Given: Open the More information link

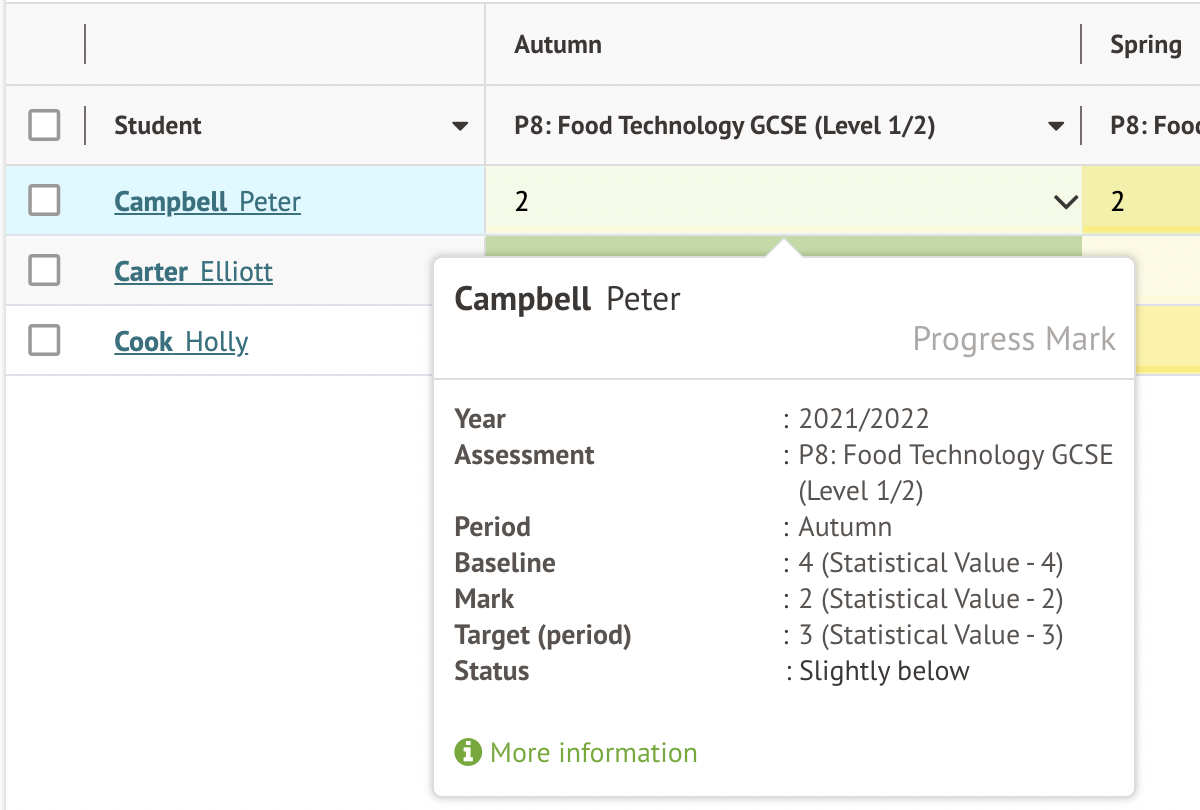Looking at the screenshot, I should pyautogui.click(x=593, y=752).
